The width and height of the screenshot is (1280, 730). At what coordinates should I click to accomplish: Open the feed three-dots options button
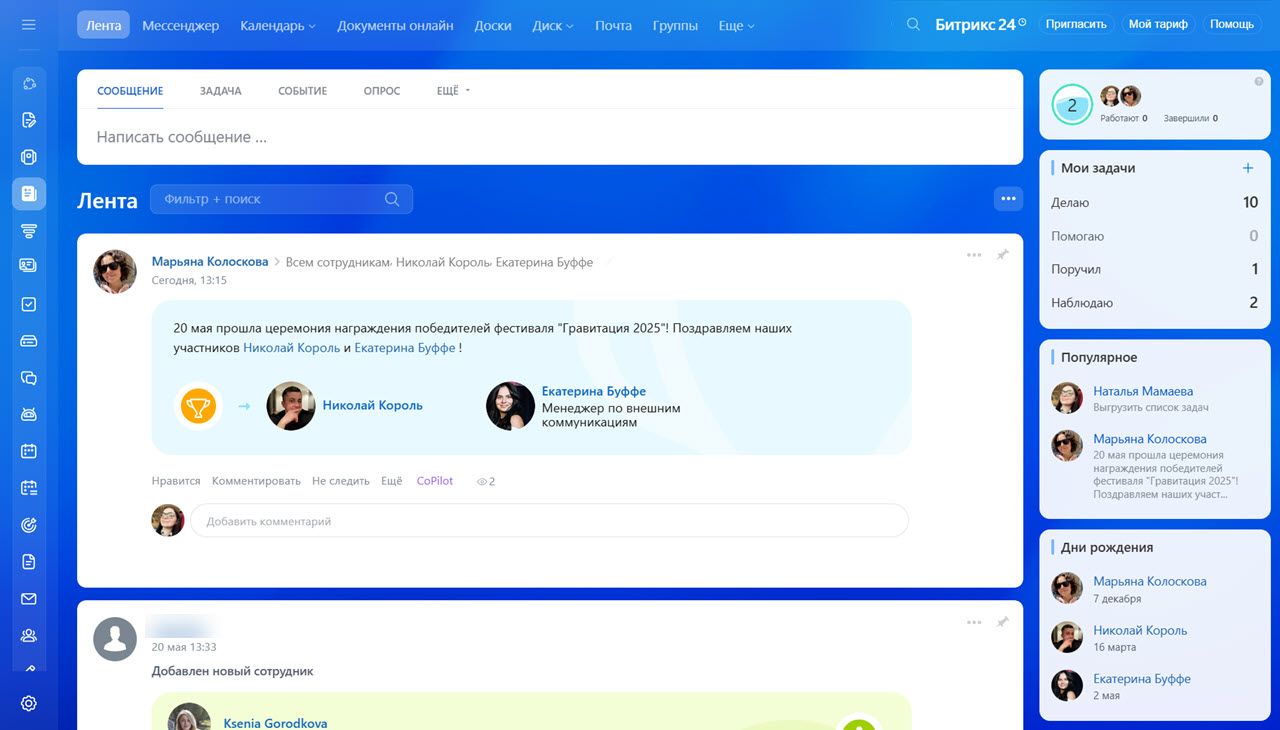[x=1008, y=199]
